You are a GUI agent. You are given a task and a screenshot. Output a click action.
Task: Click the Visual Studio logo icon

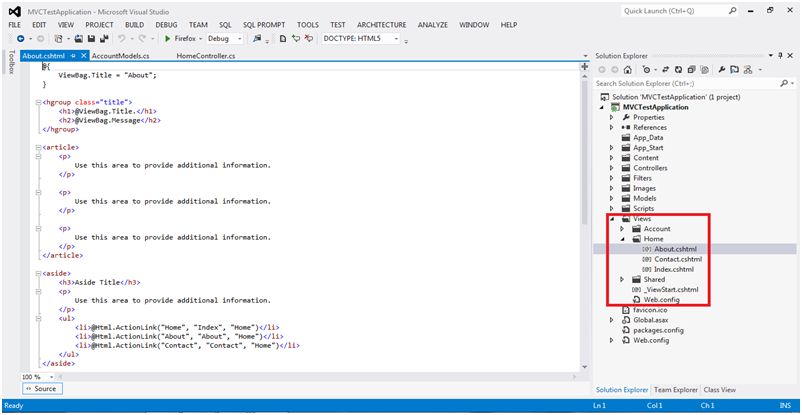pos(14,11)
